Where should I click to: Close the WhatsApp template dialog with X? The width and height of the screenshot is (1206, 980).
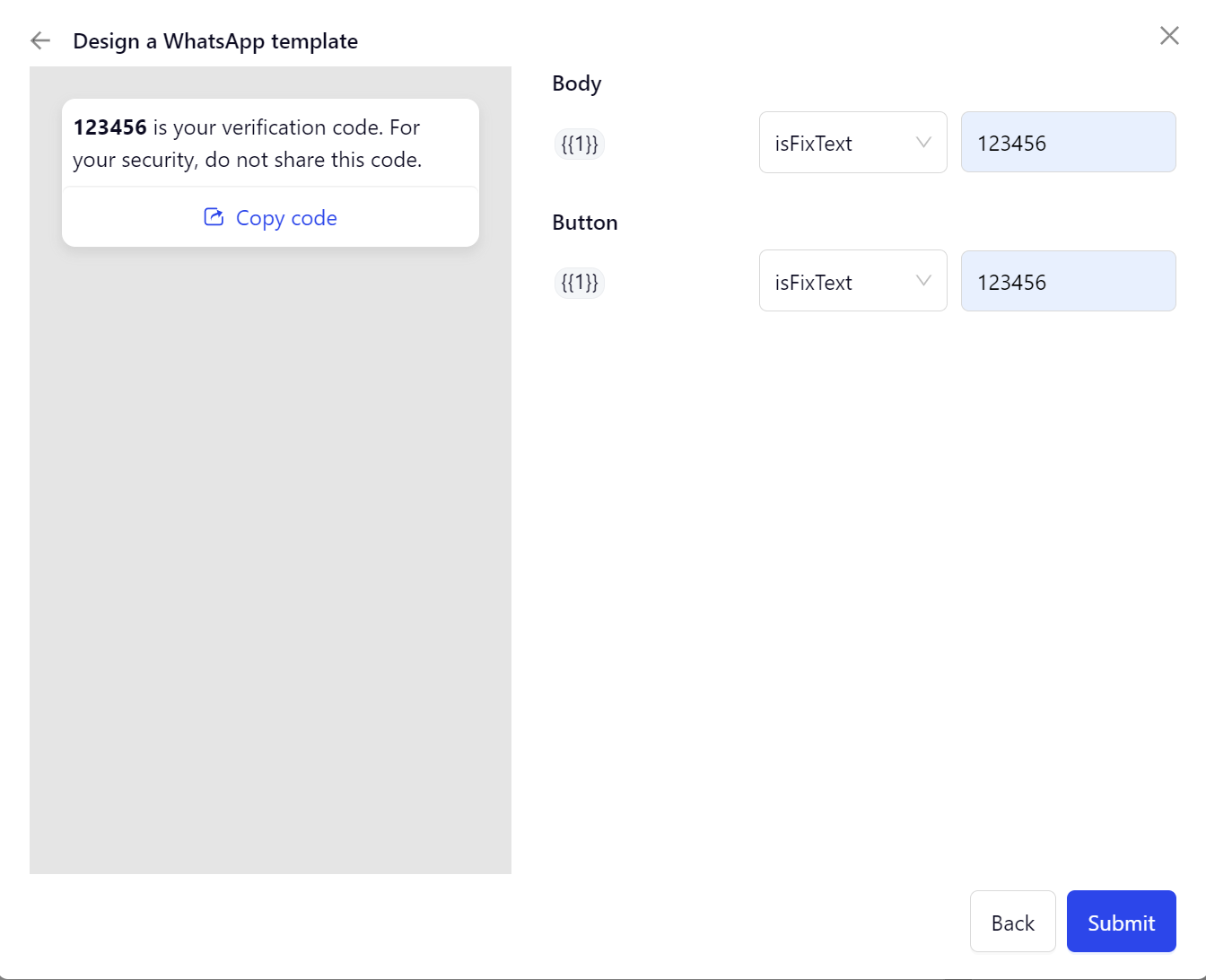pyautogui.click(x=1168, y=36)
